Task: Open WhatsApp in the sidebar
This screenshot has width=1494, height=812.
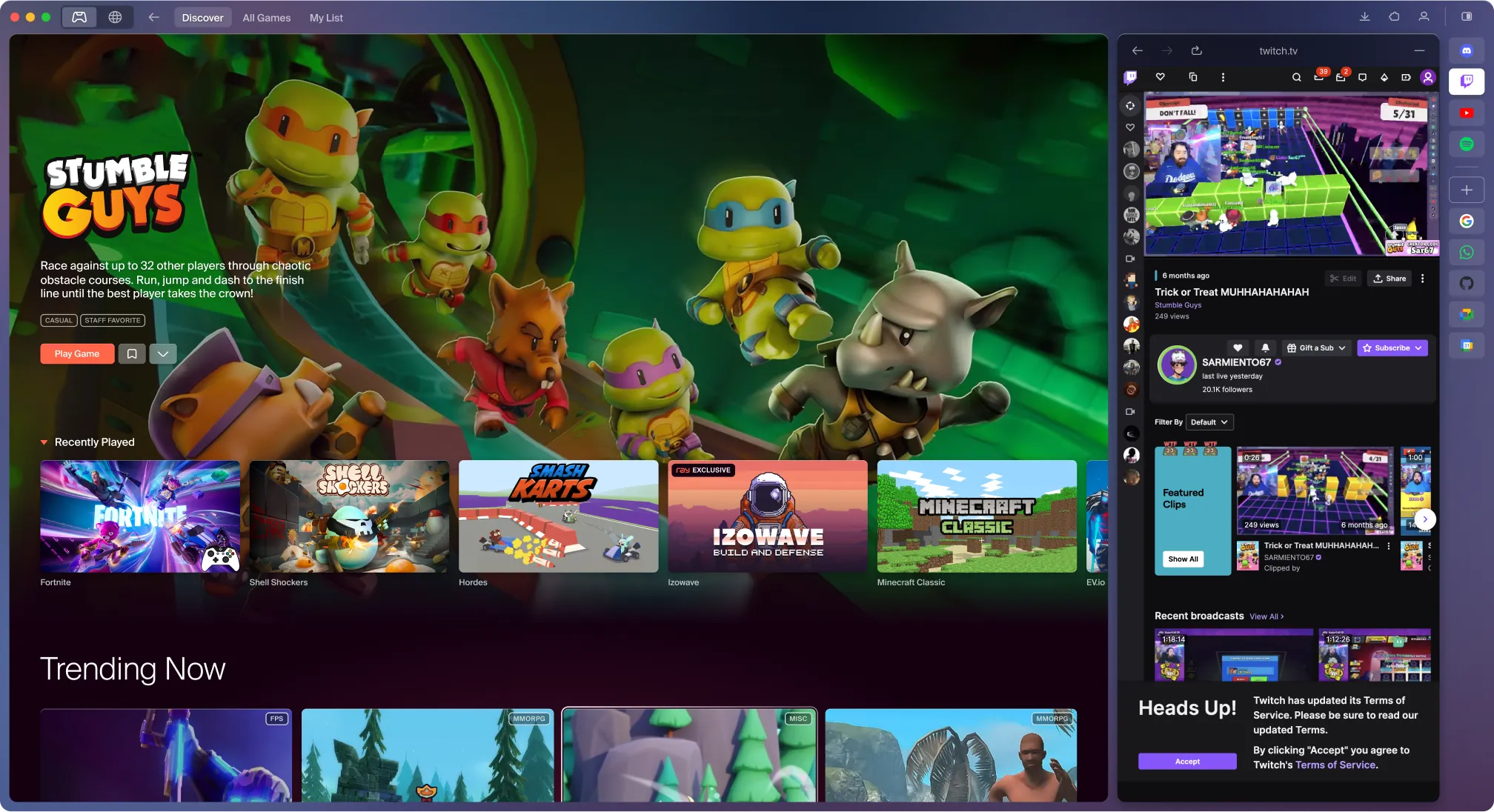Action: click(x=1466, y=253)
